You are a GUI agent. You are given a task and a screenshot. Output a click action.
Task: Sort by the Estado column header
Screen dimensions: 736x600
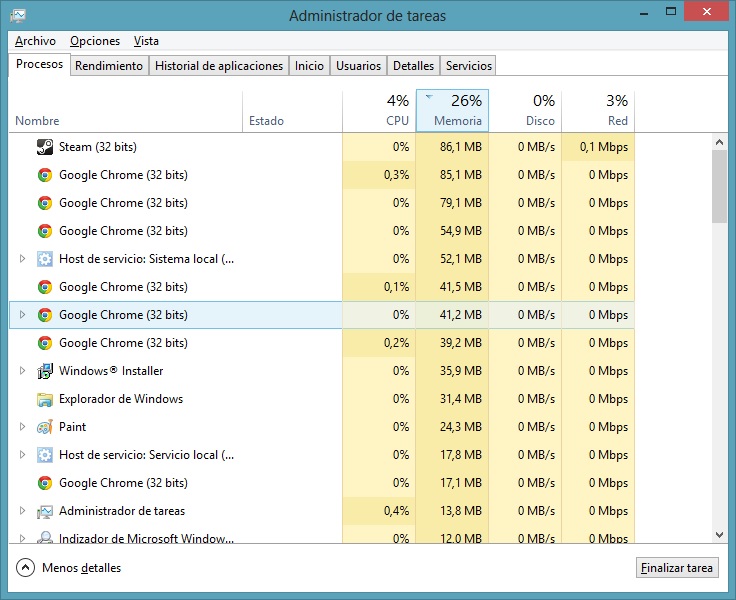click(x=292, y=111)
